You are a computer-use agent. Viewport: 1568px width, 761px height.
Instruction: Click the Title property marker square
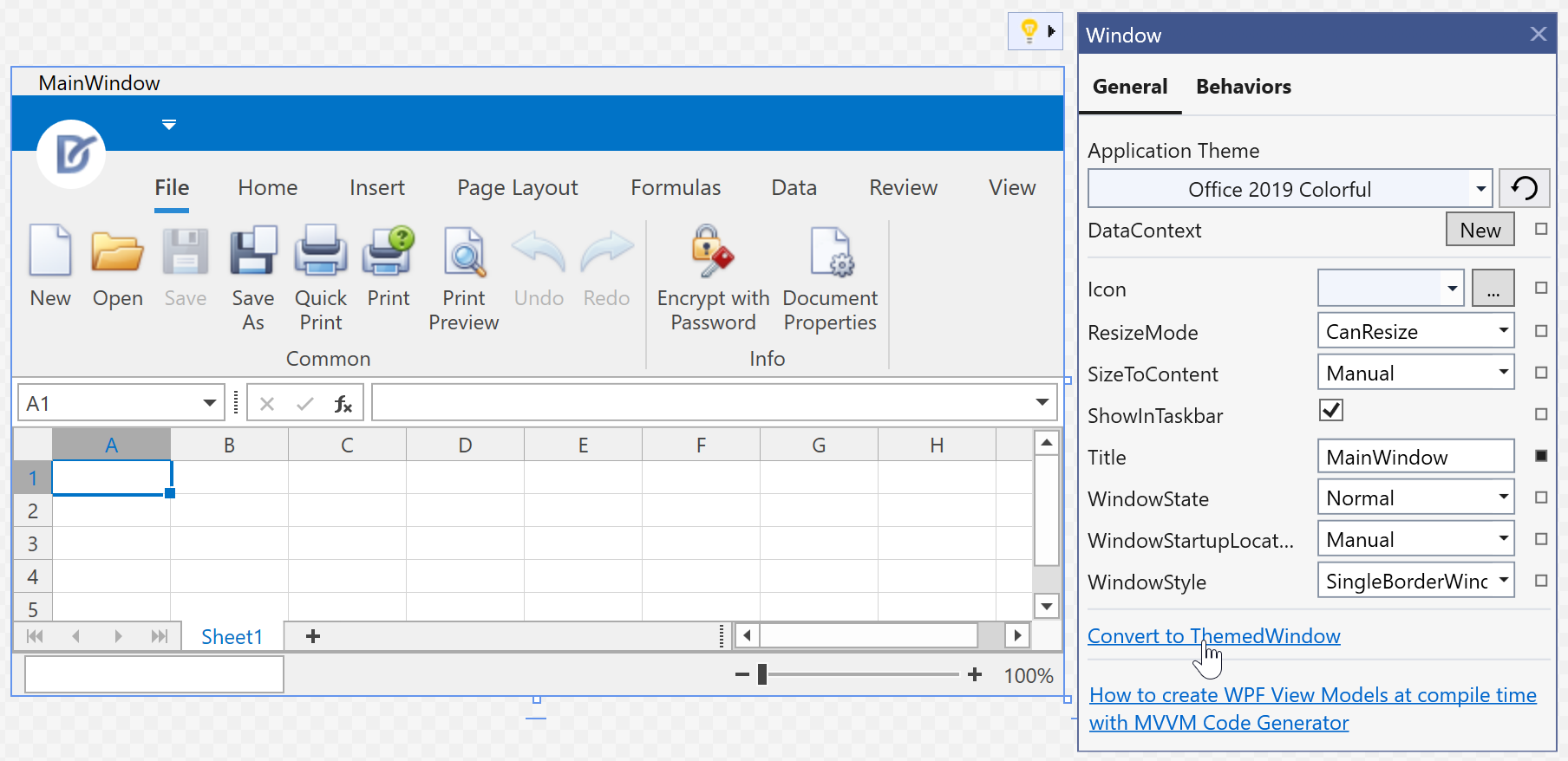coord(1541,456)
